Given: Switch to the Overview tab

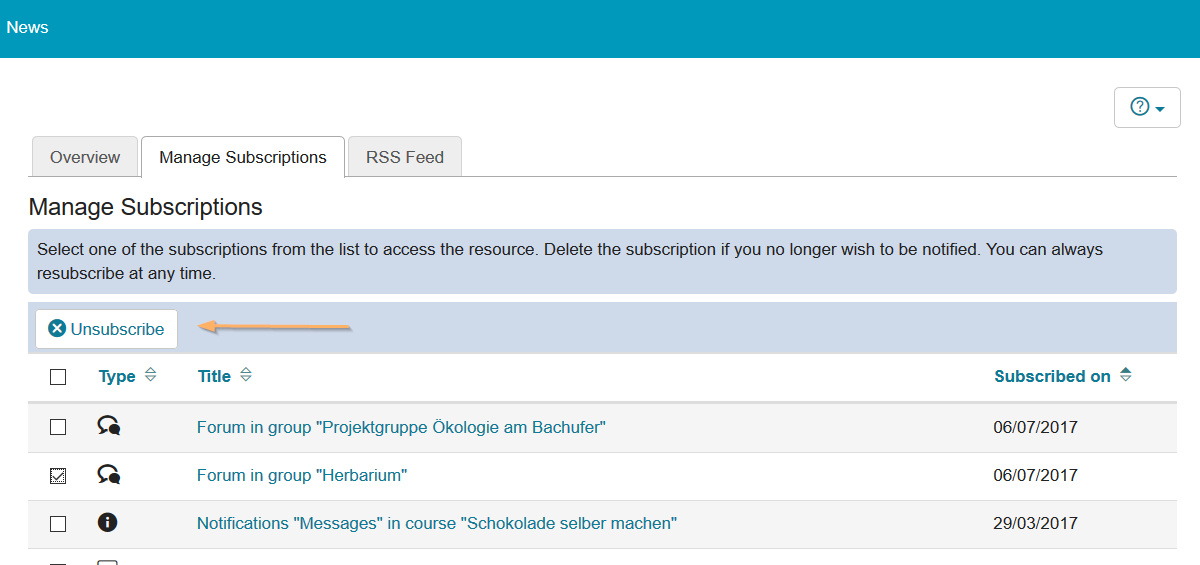Looking at the screenshot, I should pyautogui.click(x=85, y=157).
